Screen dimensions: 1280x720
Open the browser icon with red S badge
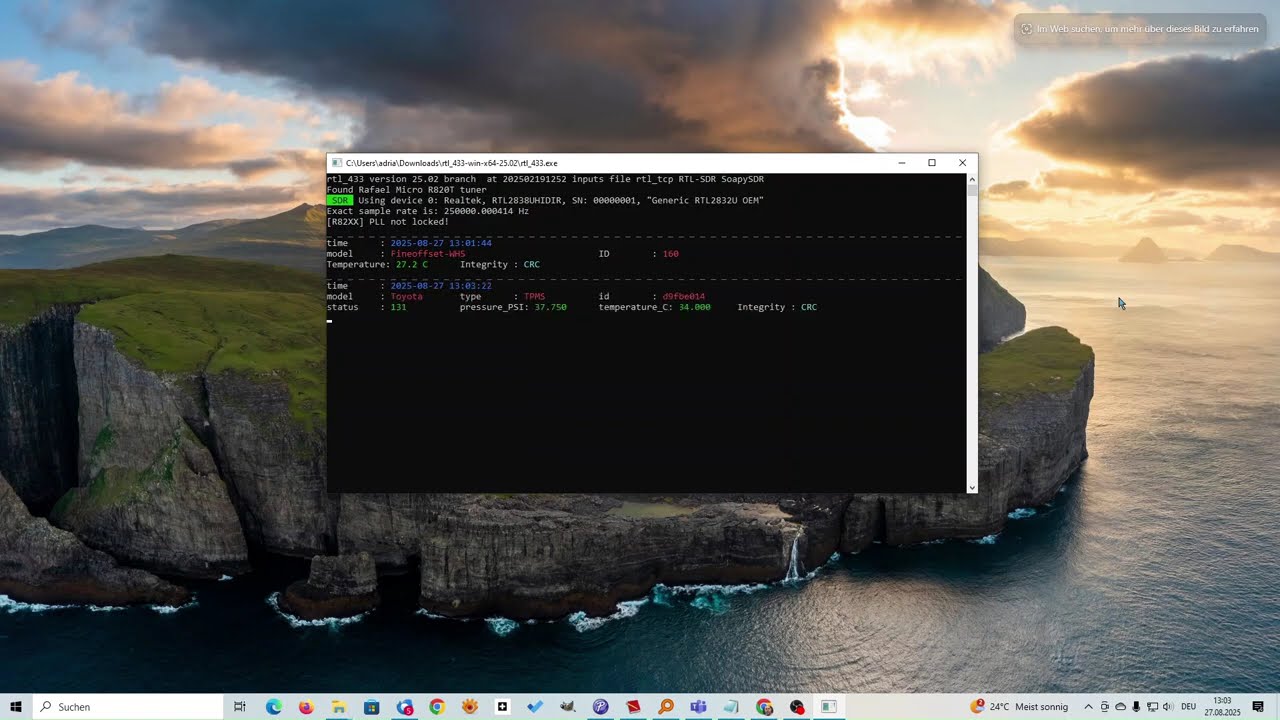[x=404, y=707]
